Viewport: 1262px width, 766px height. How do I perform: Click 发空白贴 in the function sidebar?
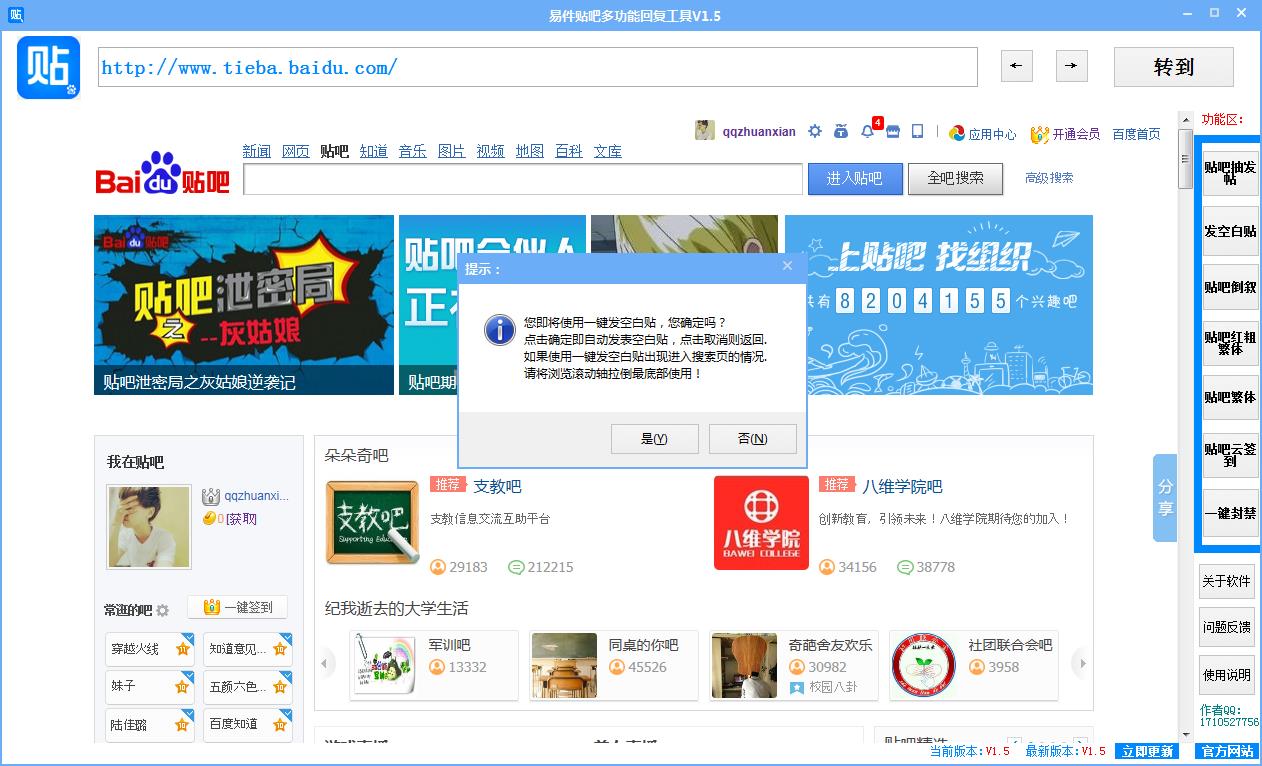pyautogui.click(x=1228, y=229)
